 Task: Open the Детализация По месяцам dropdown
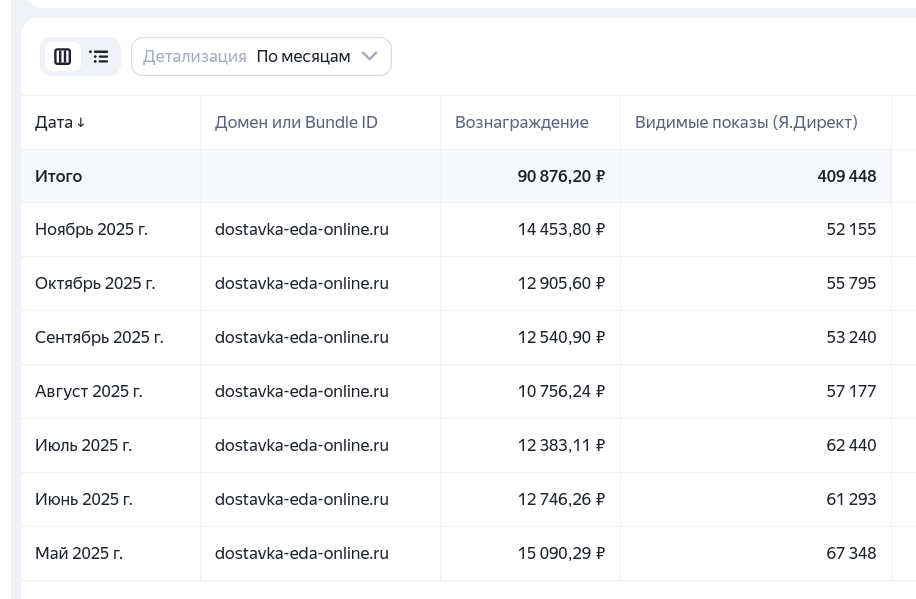[261, 57]
